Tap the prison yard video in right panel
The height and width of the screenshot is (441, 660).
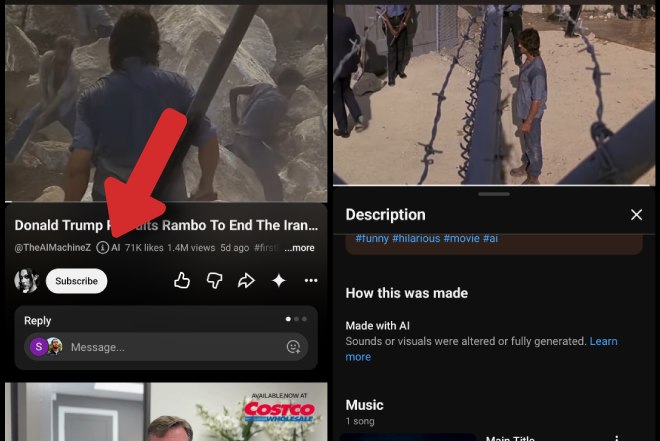[494, 95]
